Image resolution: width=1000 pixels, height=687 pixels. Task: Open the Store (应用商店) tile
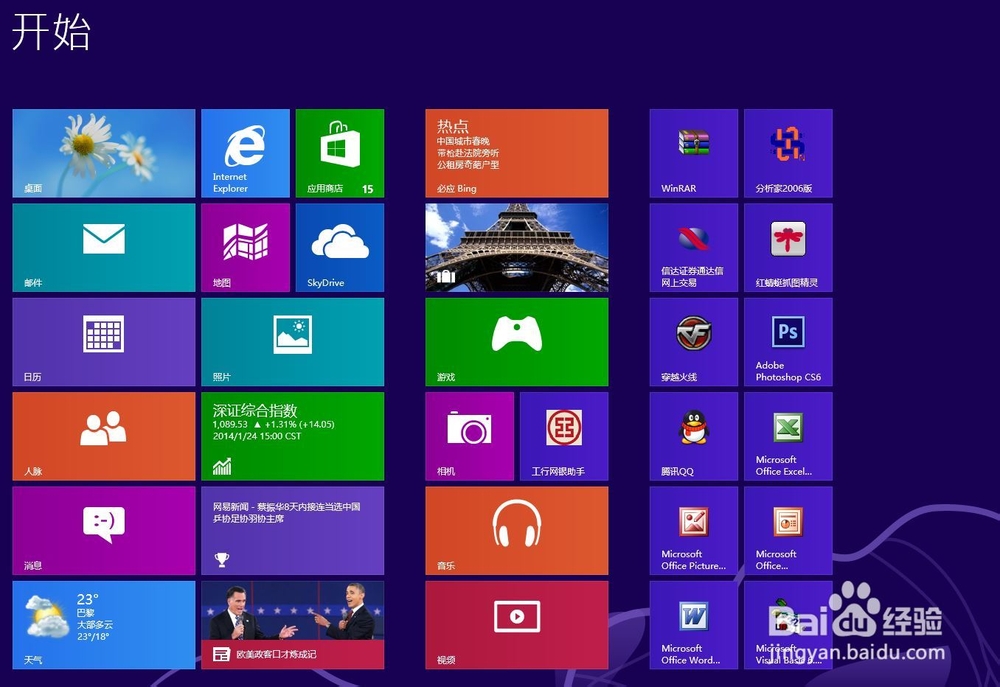click(340, 153)
